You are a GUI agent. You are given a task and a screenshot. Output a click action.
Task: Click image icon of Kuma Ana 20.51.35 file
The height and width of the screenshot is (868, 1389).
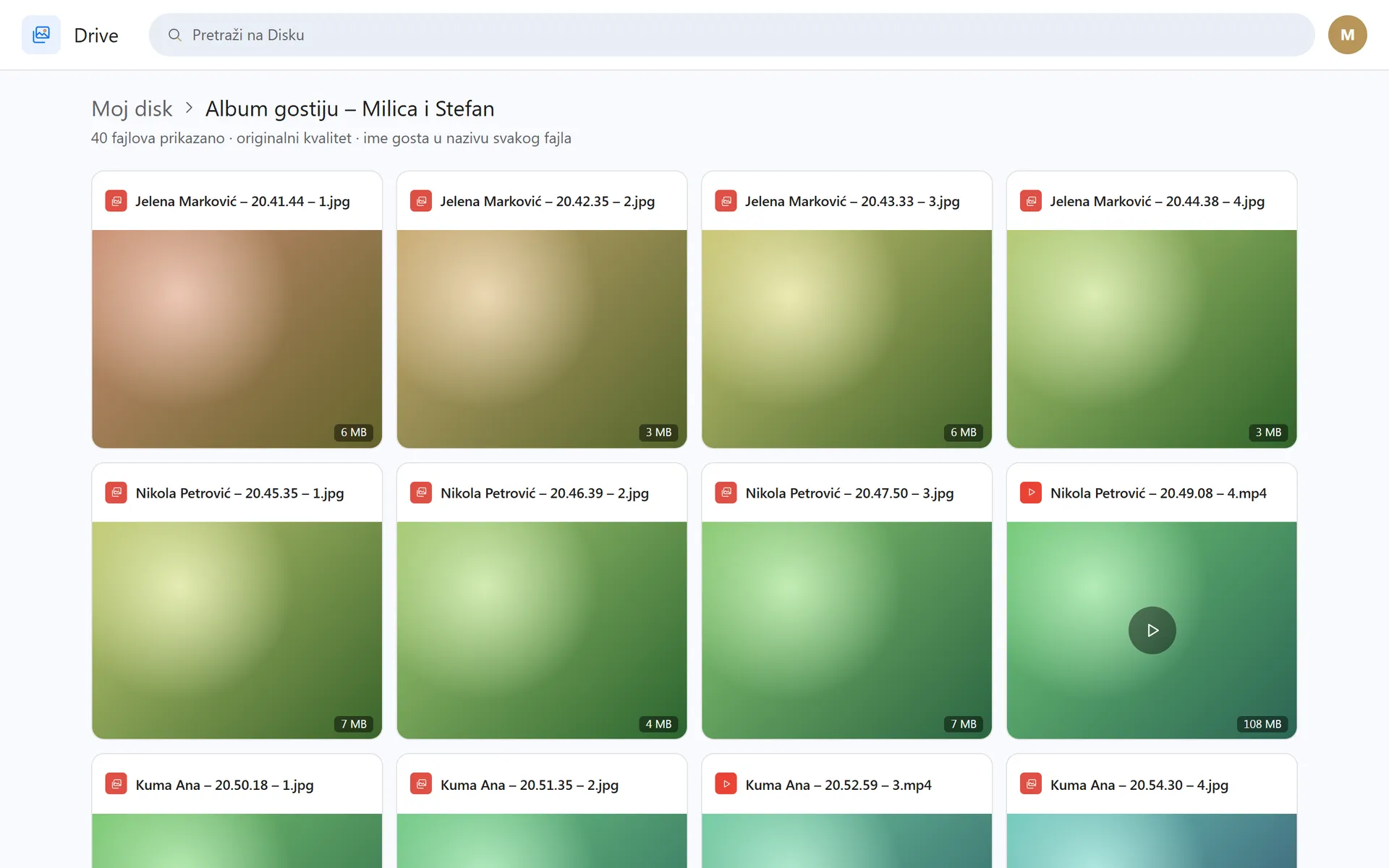[x=421, y=784]
